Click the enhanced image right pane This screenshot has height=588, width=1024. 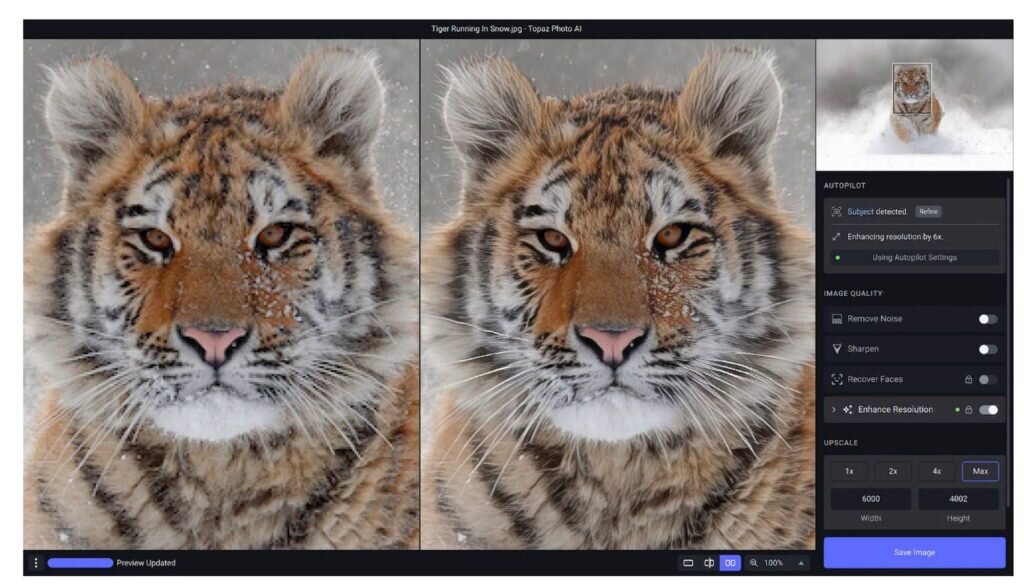point(618,294)
